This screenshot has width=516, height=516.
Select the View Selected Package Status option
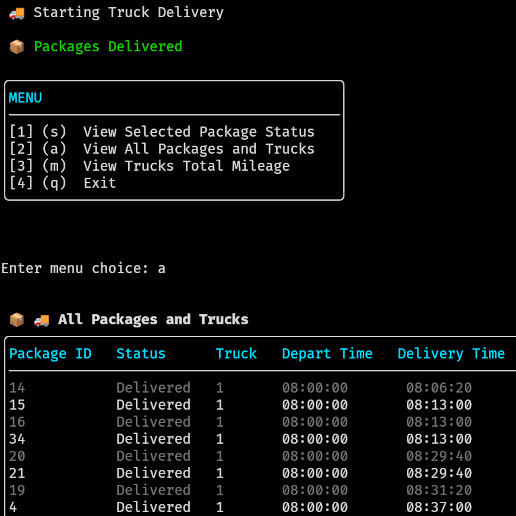click(x=162, y=132)
